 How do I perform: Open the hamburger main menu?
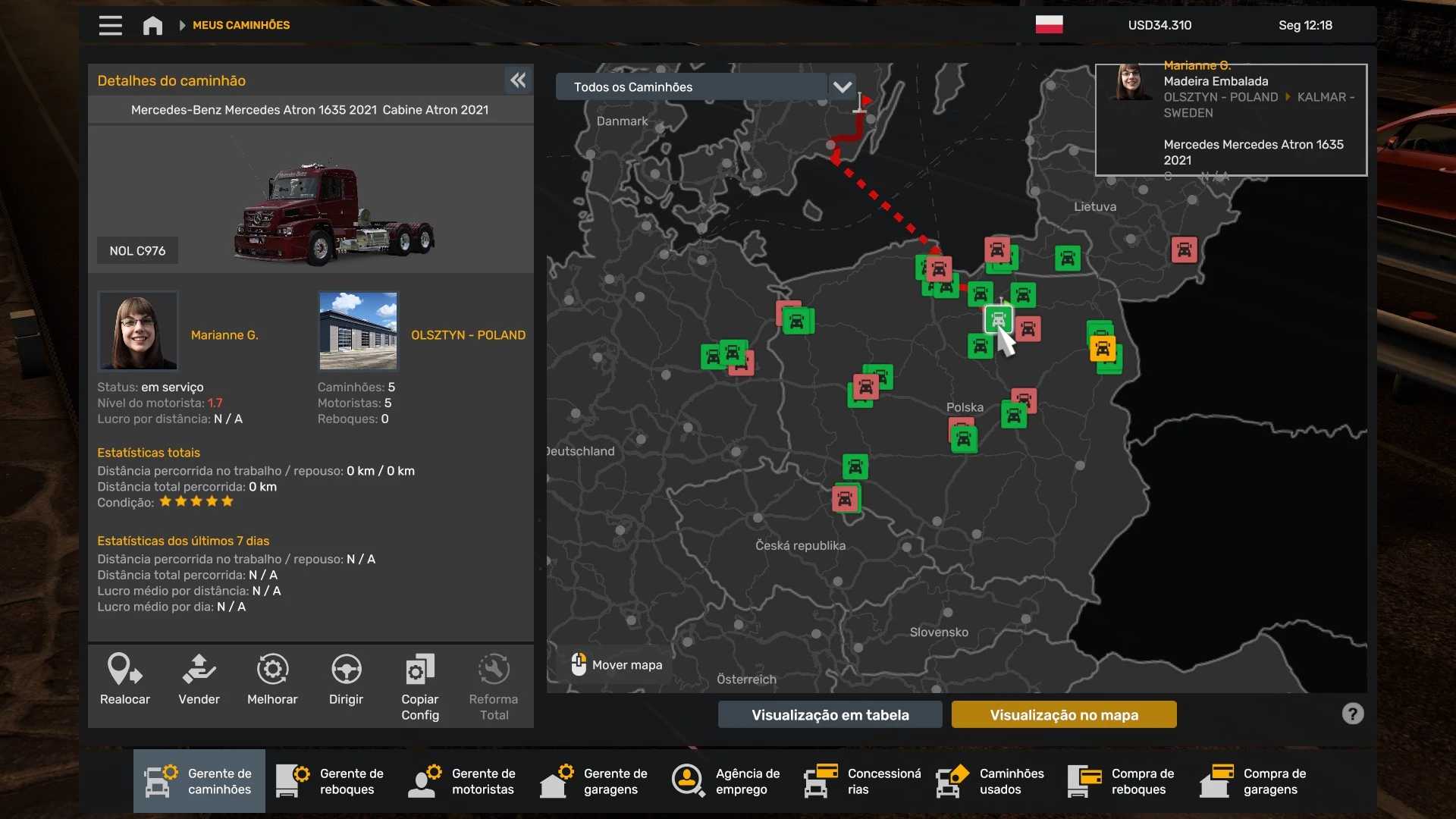[110, 25]
